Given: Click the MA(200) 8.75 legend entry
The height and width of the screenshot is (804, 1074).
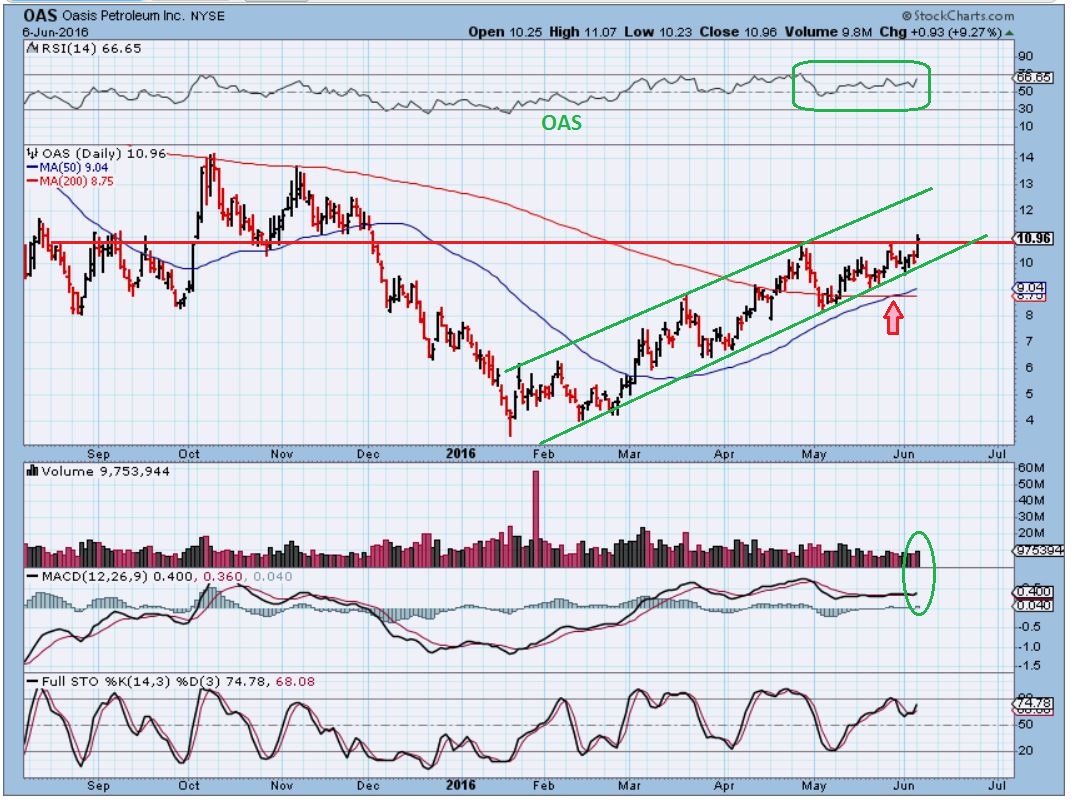Looking at the screenshot, I should pyautogui.click(x=76, y=181).
